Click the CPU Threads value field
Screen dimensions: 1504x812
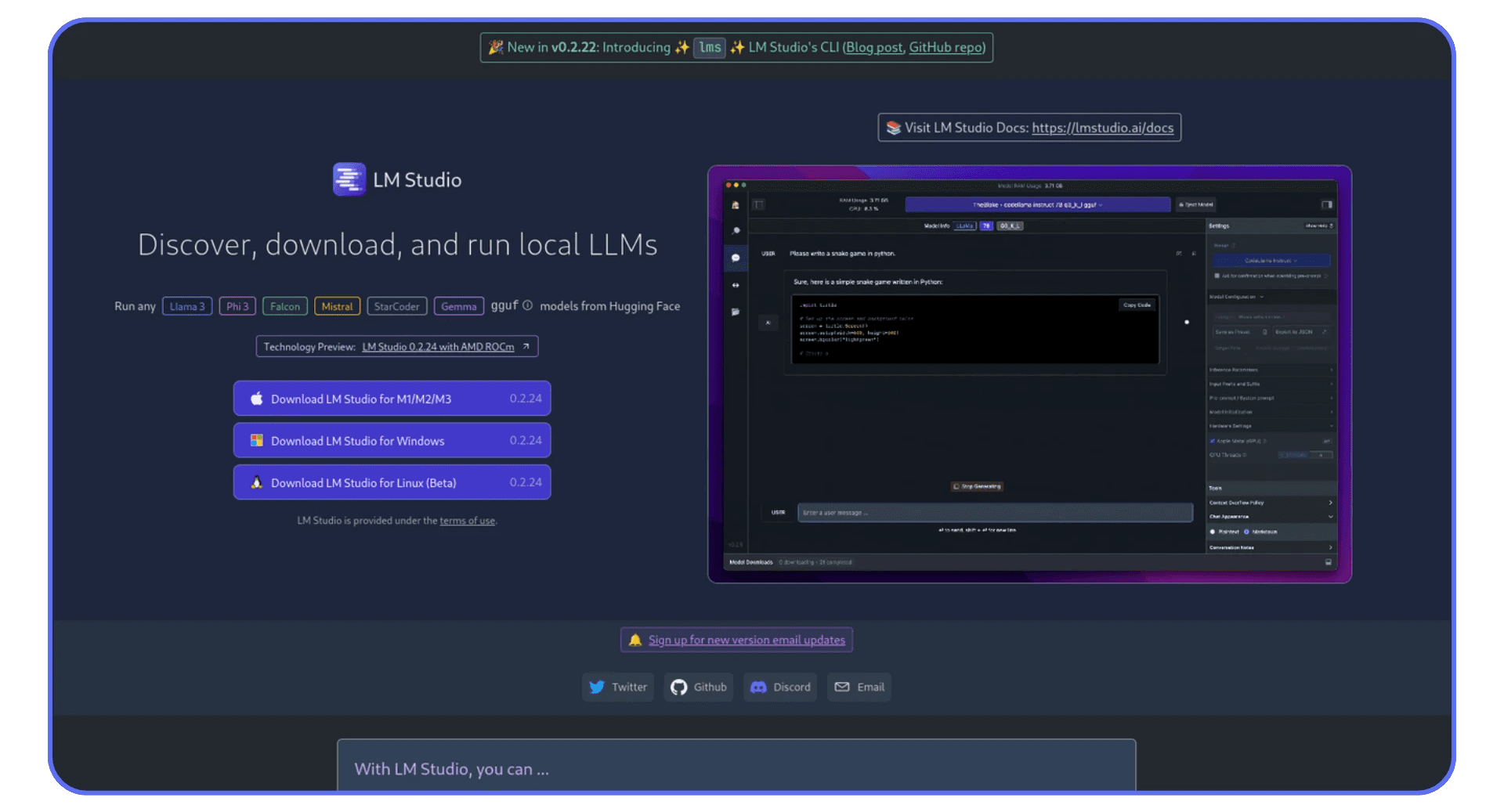[1321, 455]
